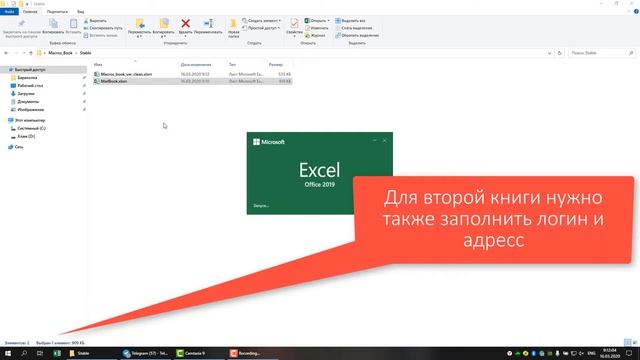The image size is (640, 360).
Task: Click Вставить ярлык in the ribbon
Action: [x=100, y=36]
